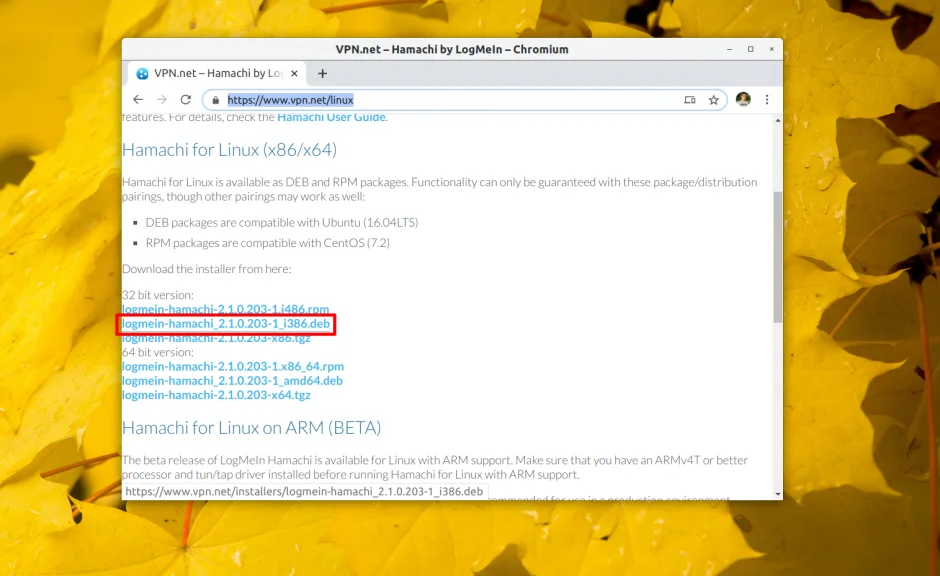Click 'Download the installer from here:' text
The image size is (940, 576).
click(206, 269)
